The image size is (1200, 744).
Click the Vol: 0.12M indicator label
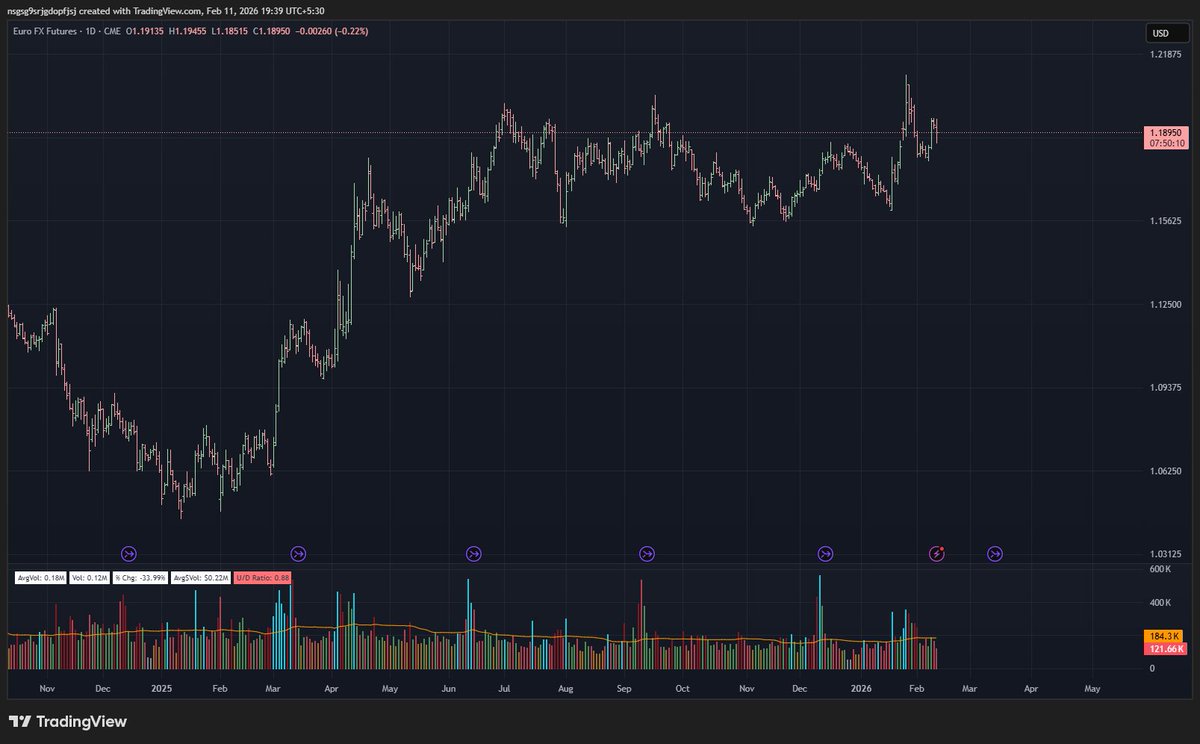90,578
